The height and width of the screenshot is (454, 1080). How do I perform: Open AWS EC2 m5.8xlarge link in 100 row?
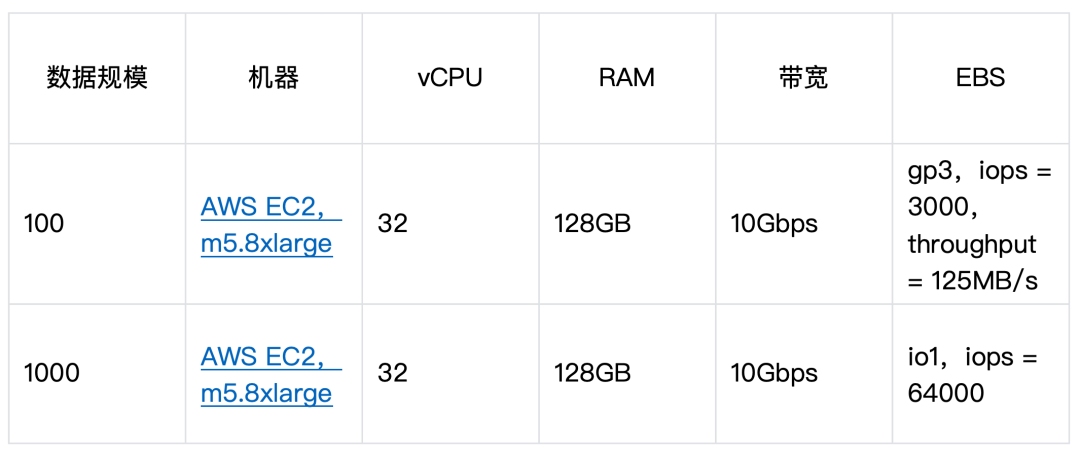pyautogui.click(x=266, y=225)
